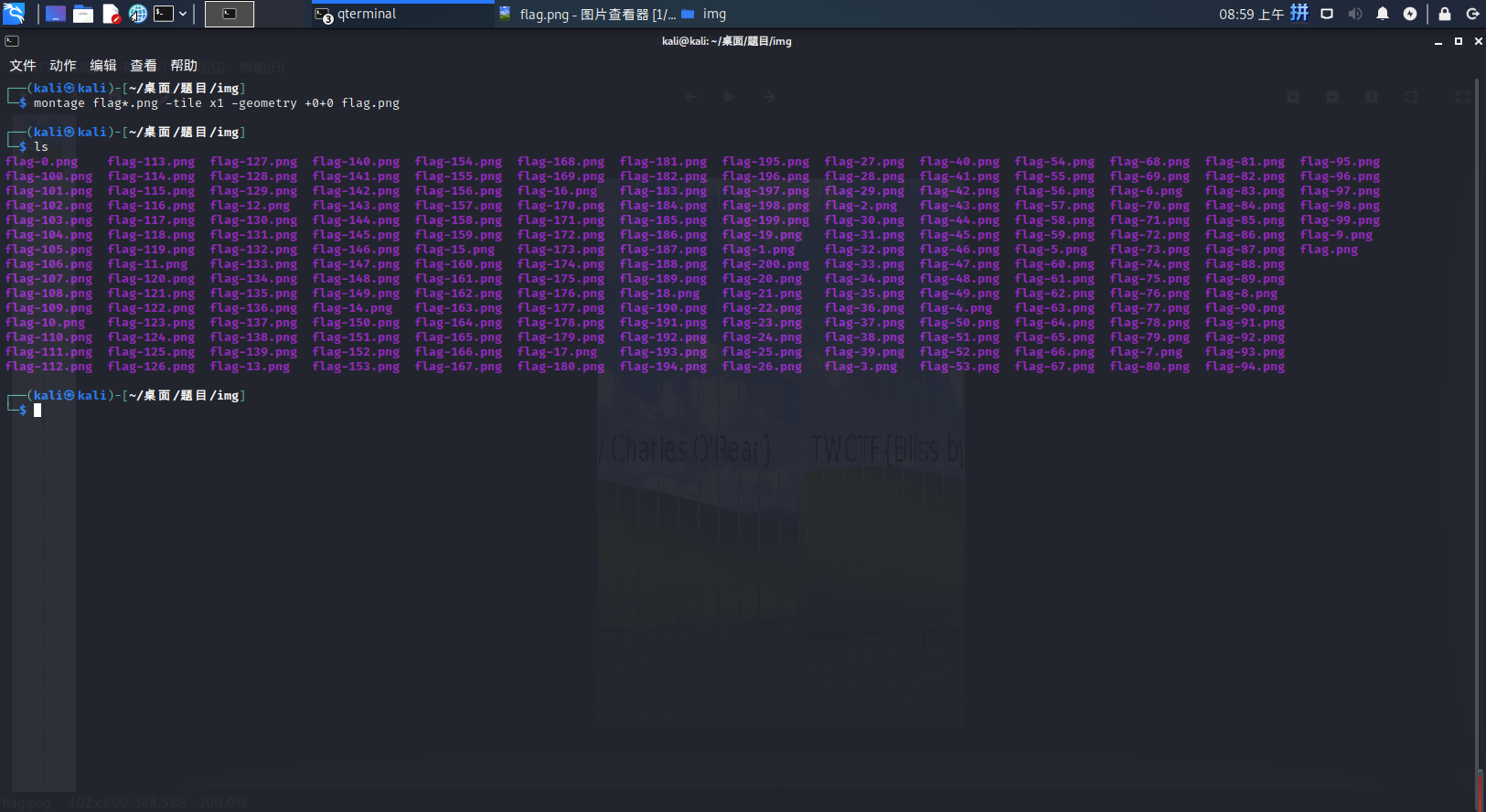Click flag-6.png filename

click(x=1147, y=191)
